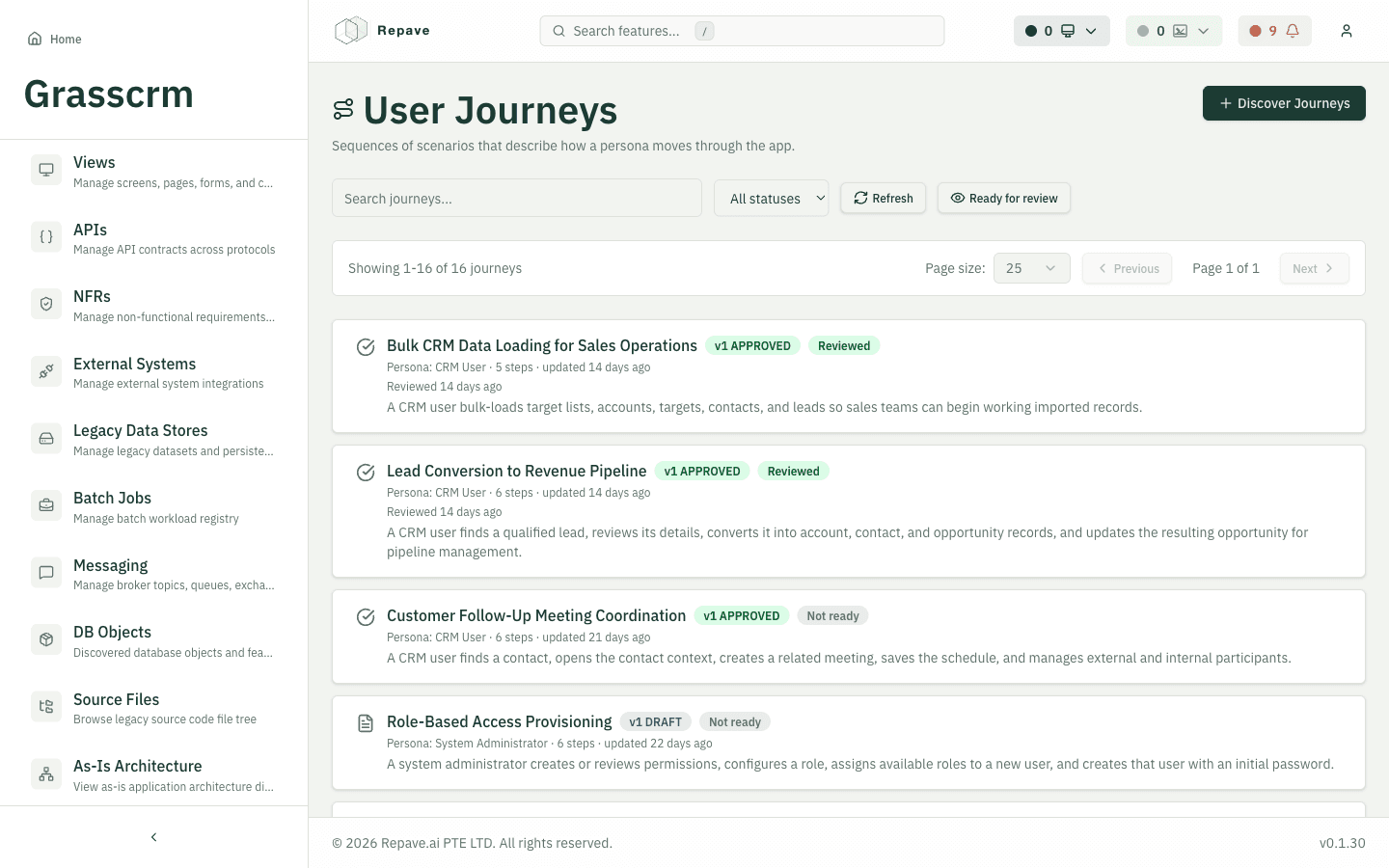This screenshot has height=868, width=1389.
Task: Open Lead Conversion to Revenue Pipeline journey
Action: (x=516, y=471)
